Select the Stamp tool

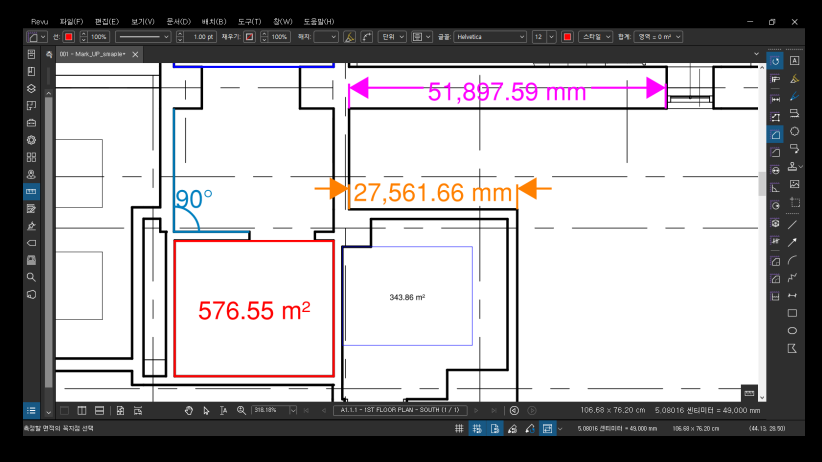point(793,167)
